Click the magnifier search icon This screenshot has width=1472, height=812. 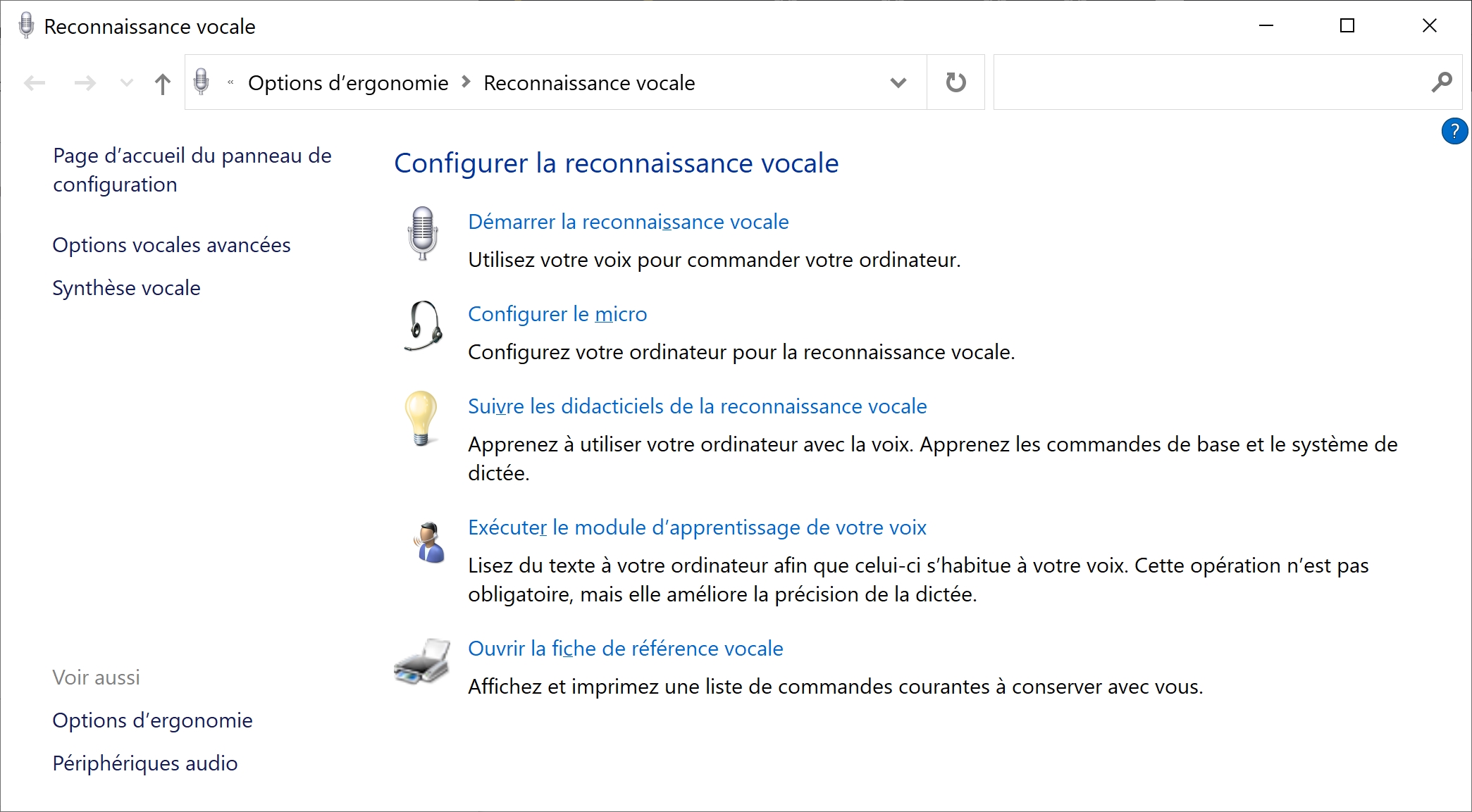click(1442, 82)
